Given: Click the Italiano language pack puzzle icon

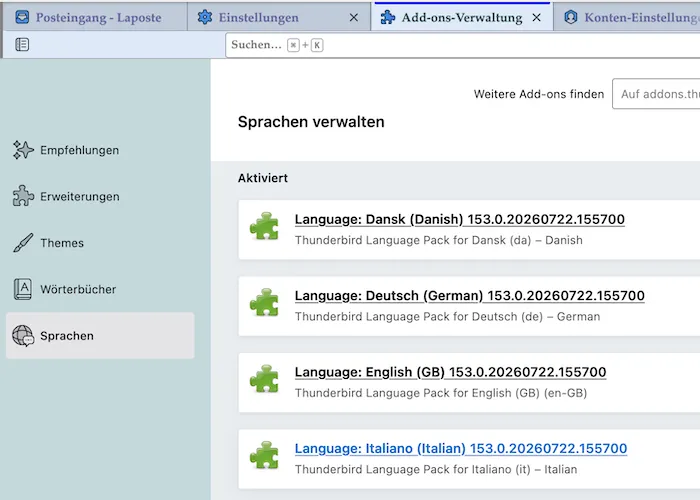Looking at the screenshot, I should [264, 455].
